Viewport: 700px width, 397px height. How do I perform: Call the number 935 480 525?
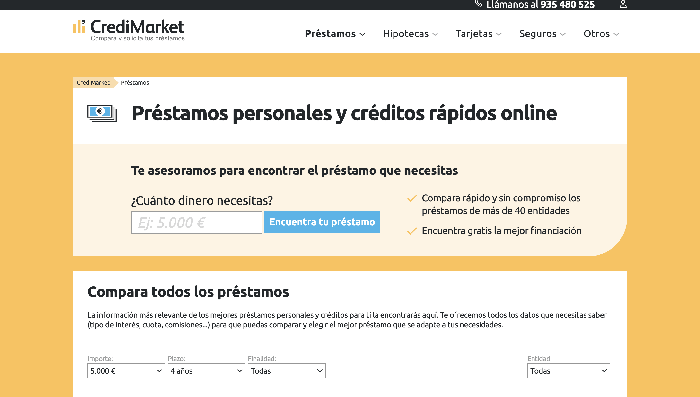(x=567, y=4)
